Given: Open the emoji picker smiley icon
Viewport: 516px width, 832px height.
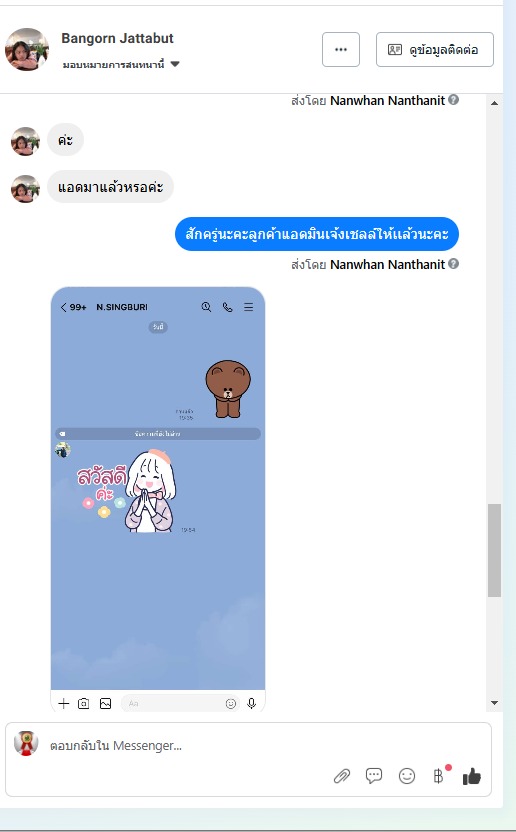Looking at the screenshot, I should (407, 776).
